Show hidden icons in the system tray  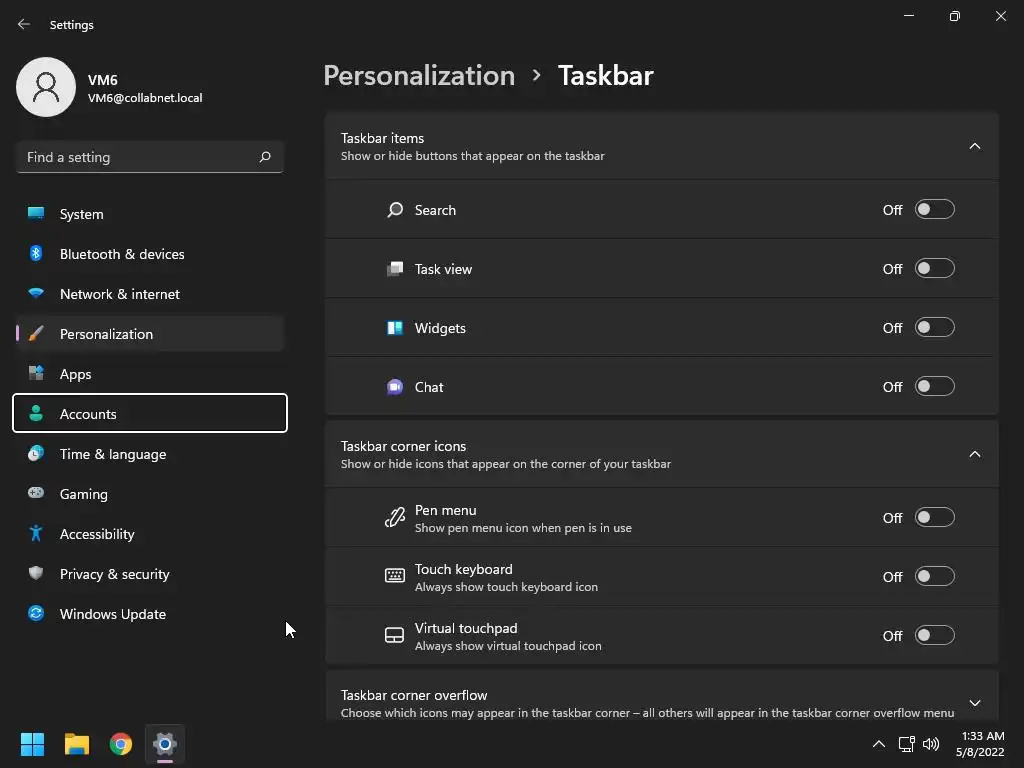(878, 744)
